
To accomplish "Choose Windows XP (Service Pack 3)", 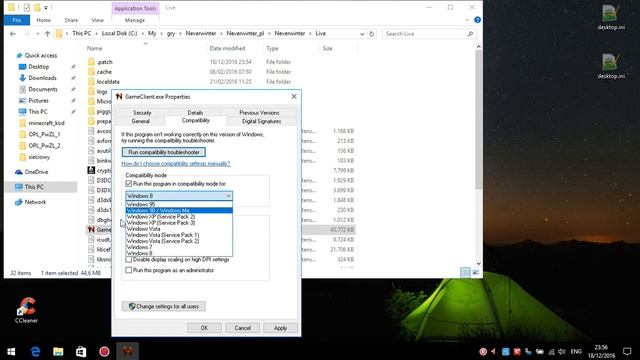I will [x=179, y=223].
